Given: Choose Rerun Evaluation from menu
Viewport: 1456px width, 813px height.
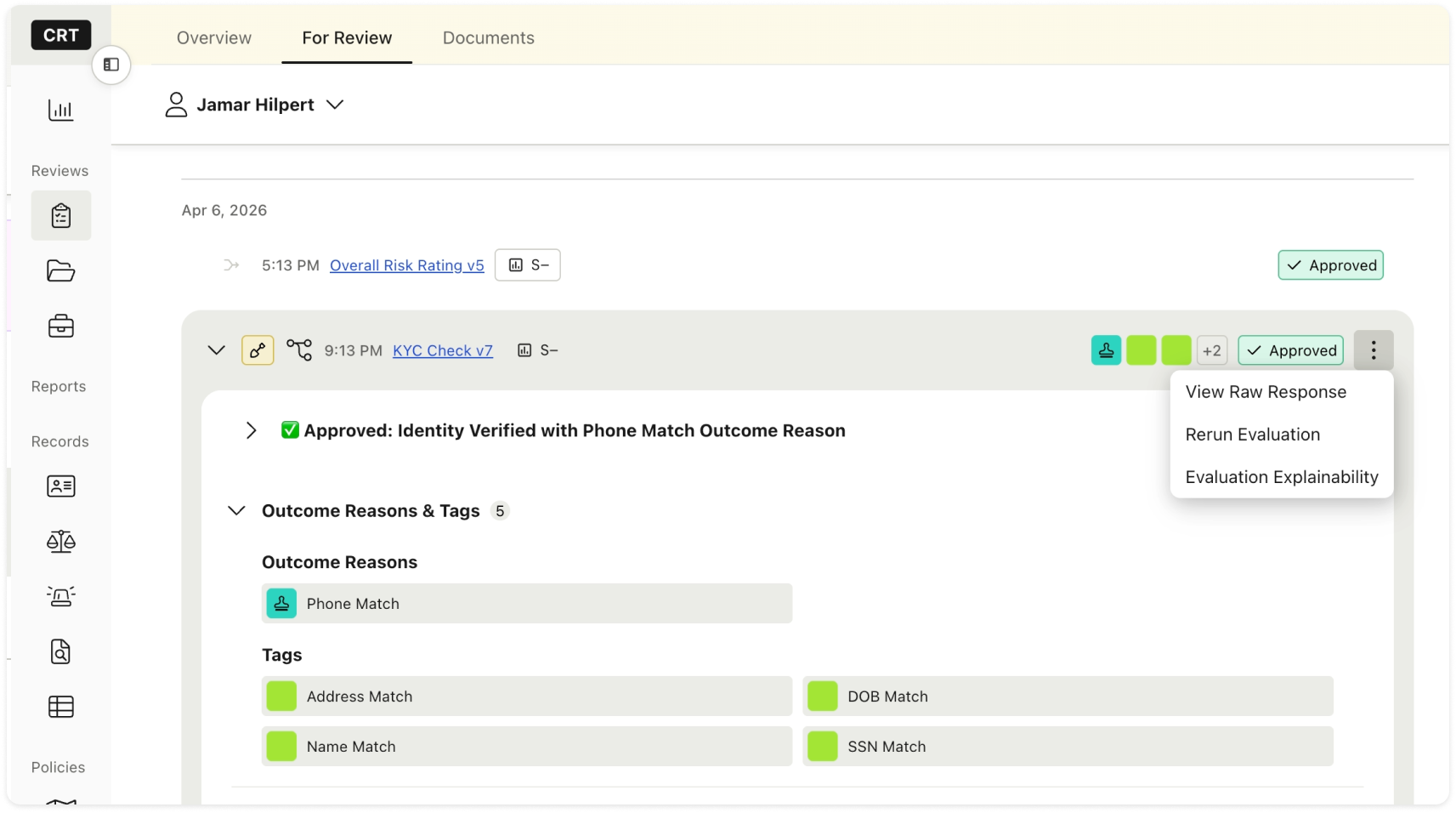Looking at the screenshot, I should click(1282, 435).
